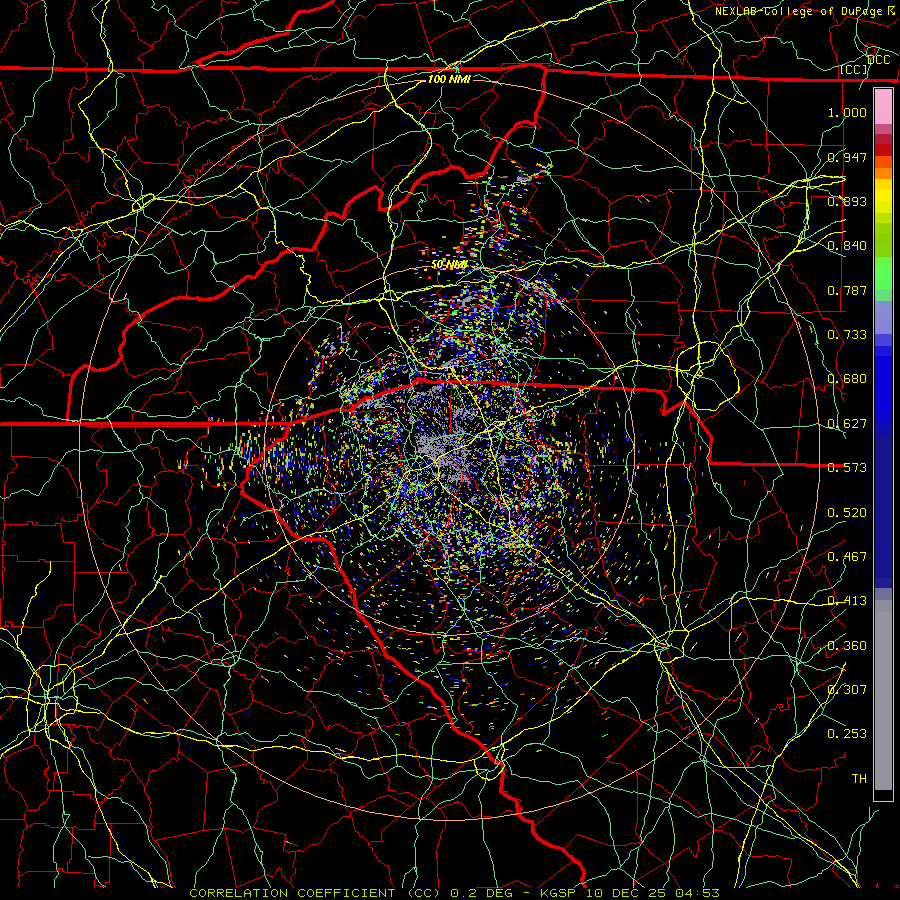The height and width of the screenshot is (900, 900).
Task: Select the 0.413 legend value
Action: pos(847,601)
